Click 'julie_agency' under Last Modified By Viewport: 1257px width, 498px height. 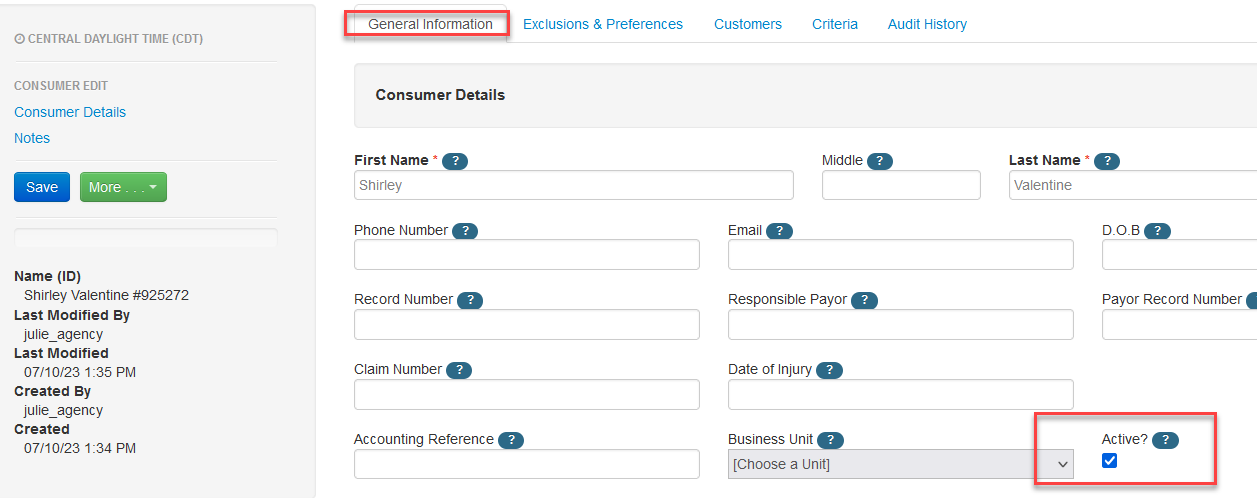[63, 334]
